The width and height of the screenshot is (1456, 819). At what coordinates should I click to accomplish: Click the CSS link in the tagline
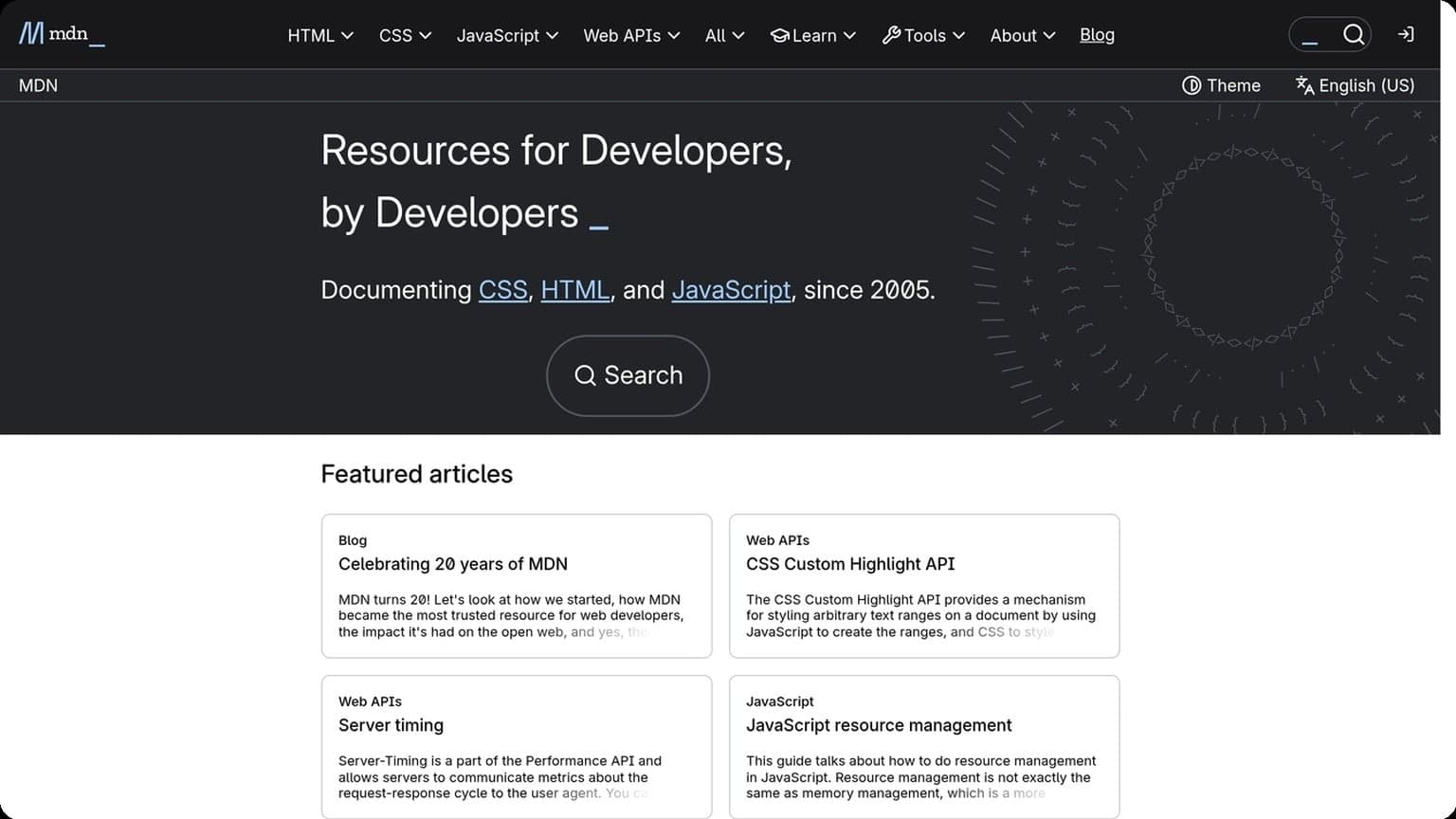pos(502,290)
